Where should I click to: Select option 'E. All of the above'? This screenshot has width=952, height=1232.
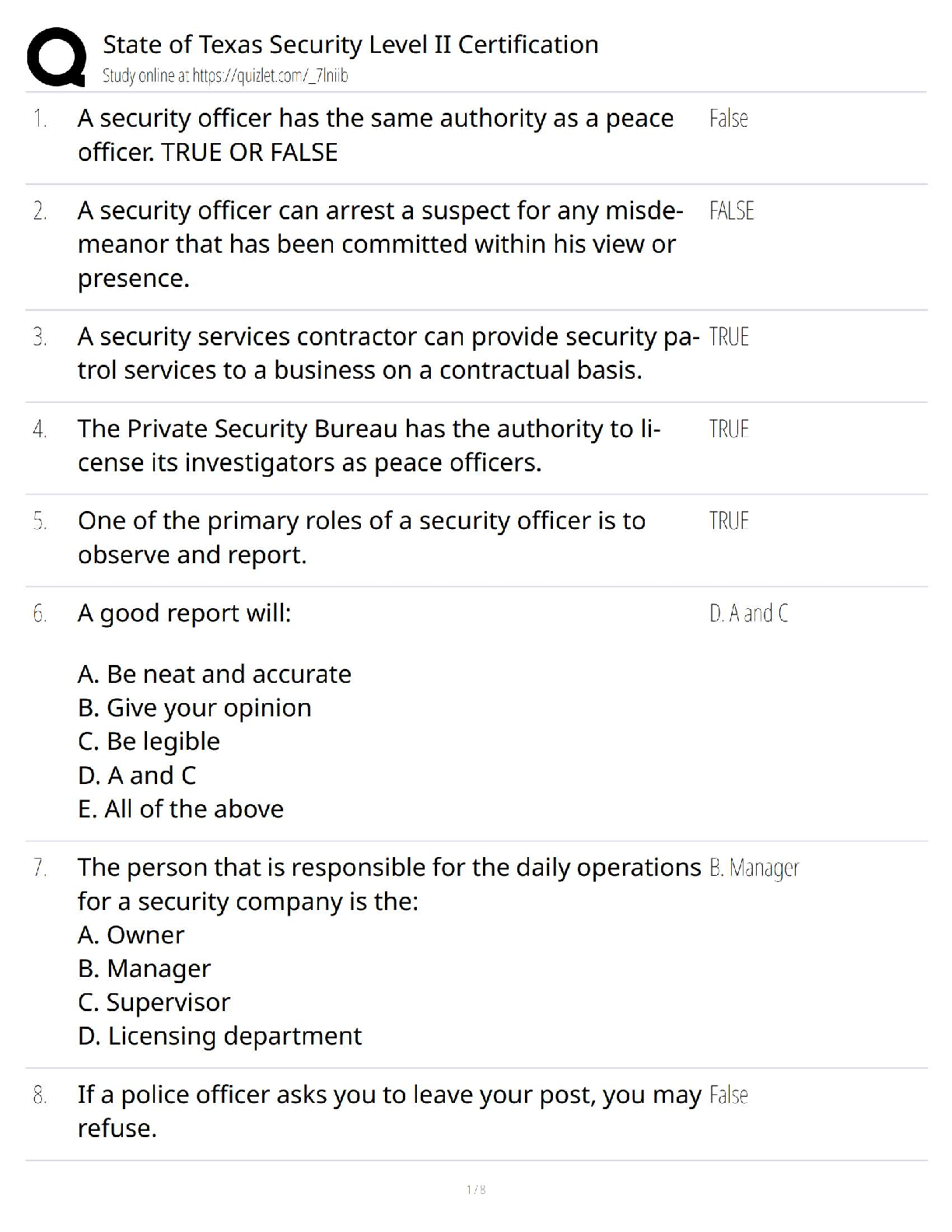click(x=180, y=809)
